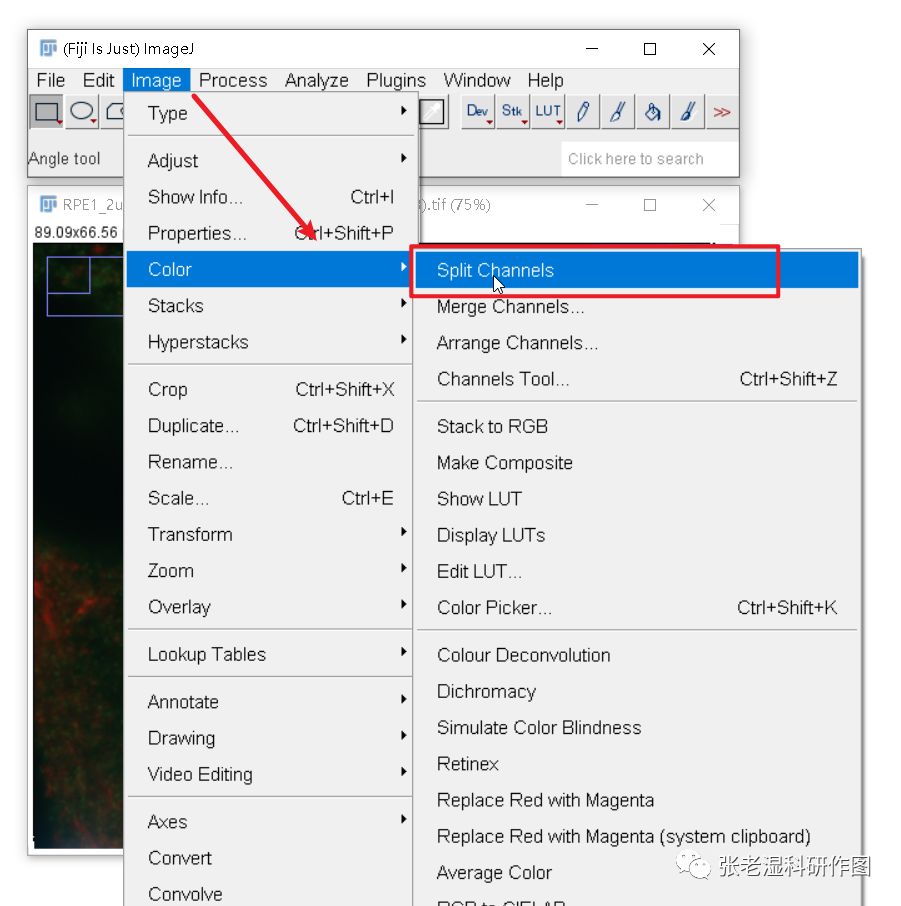Image resolution: width=901 pixels, height=906 pixels.
Task: Open Channels Tool...
Action: [637, 378]
